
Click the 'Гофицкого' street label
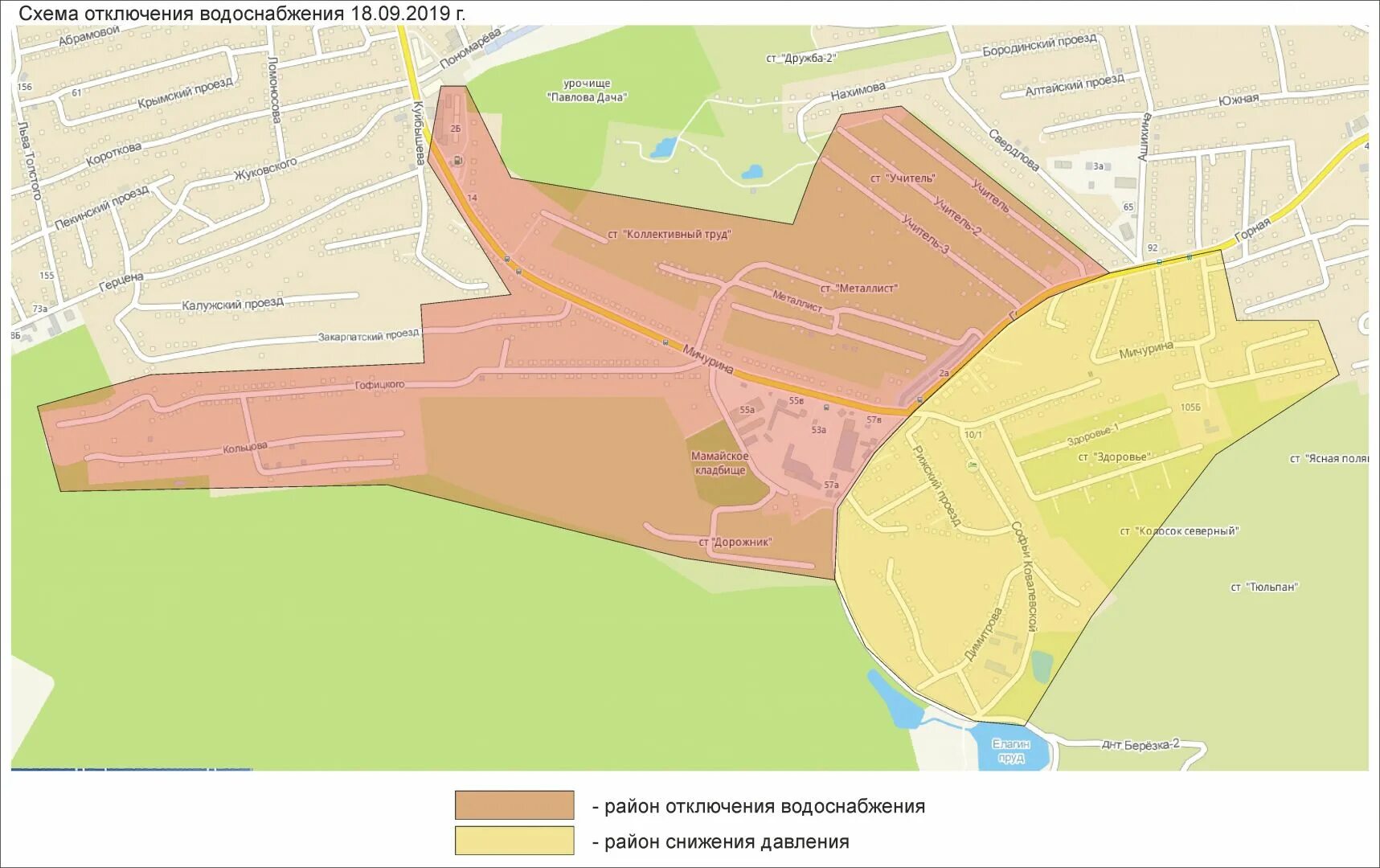pyautogui.click(x=380, y=385)
